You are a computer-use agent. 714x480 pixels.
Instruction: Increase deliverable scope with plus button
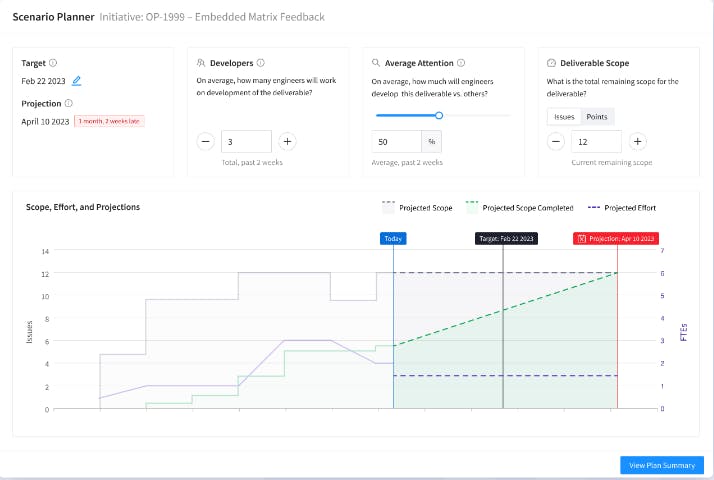tap(638, 141)
